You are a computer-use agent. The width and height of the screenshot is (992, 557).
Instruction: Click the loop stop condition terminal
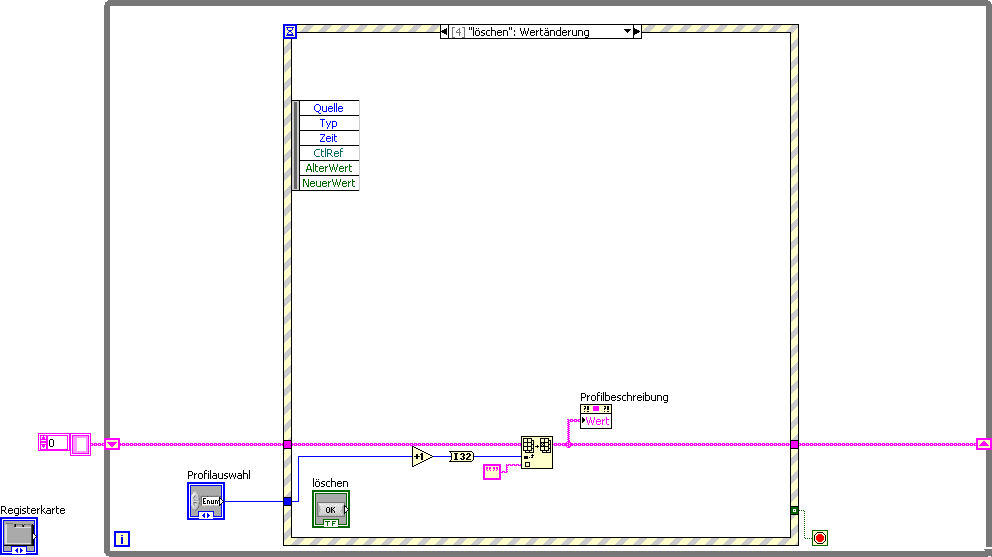pyautogui.click(x=820, y=538)
